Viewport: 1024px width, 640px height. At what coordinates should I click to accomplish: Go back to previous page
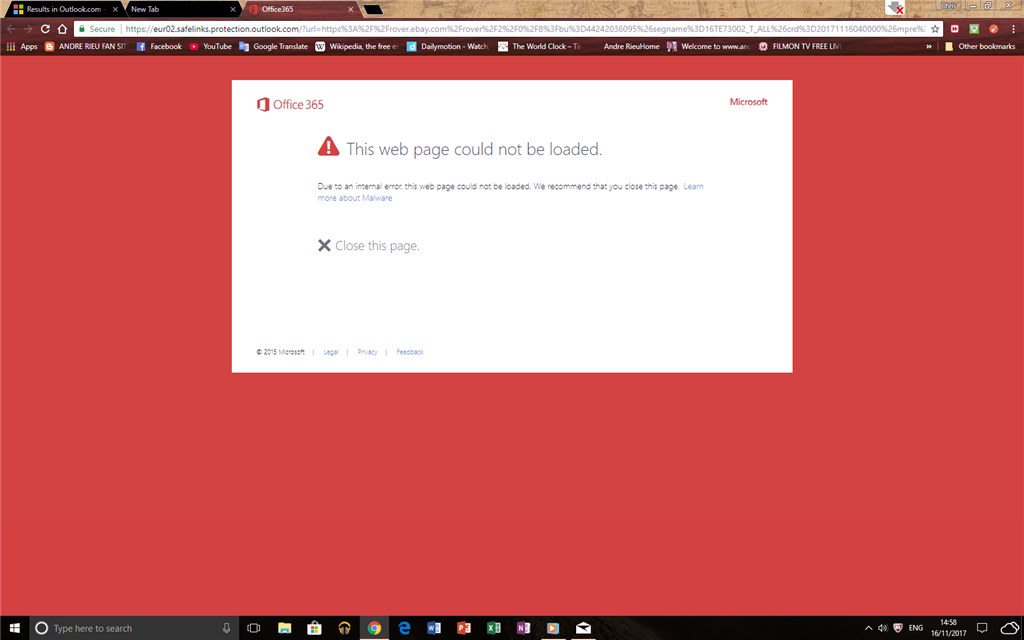pos(11,29)
